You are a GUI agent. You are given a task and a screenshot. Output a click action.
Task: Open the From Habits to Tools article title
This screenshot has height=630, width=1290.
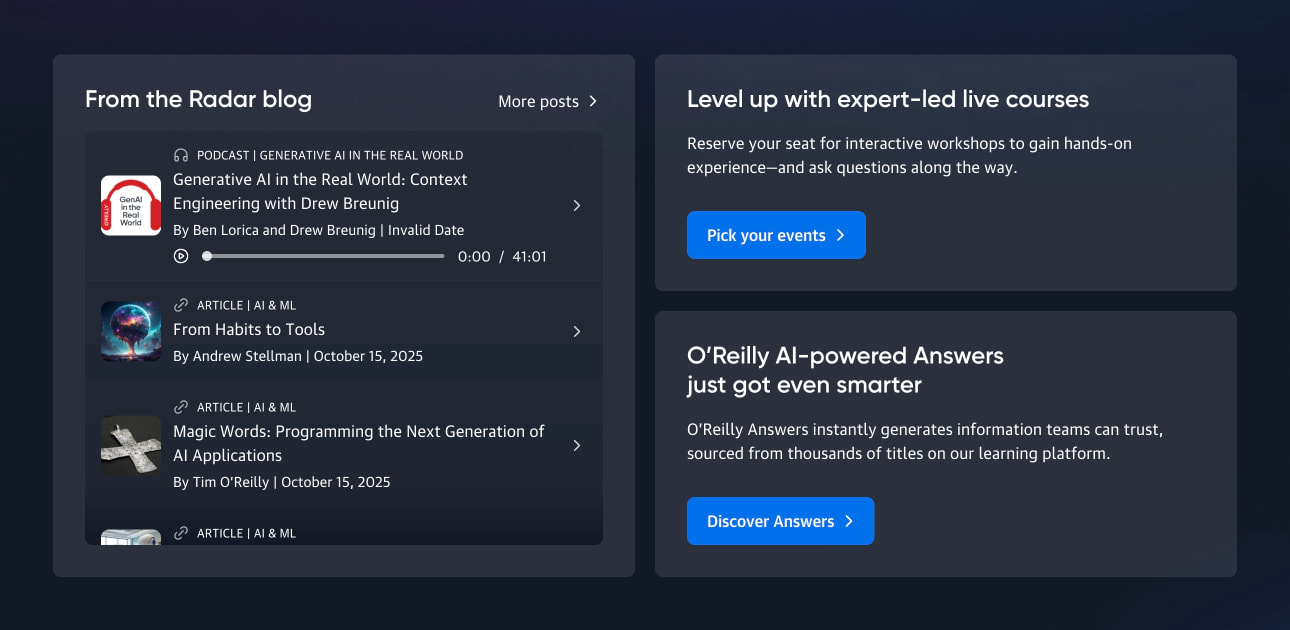click(249, 329)
